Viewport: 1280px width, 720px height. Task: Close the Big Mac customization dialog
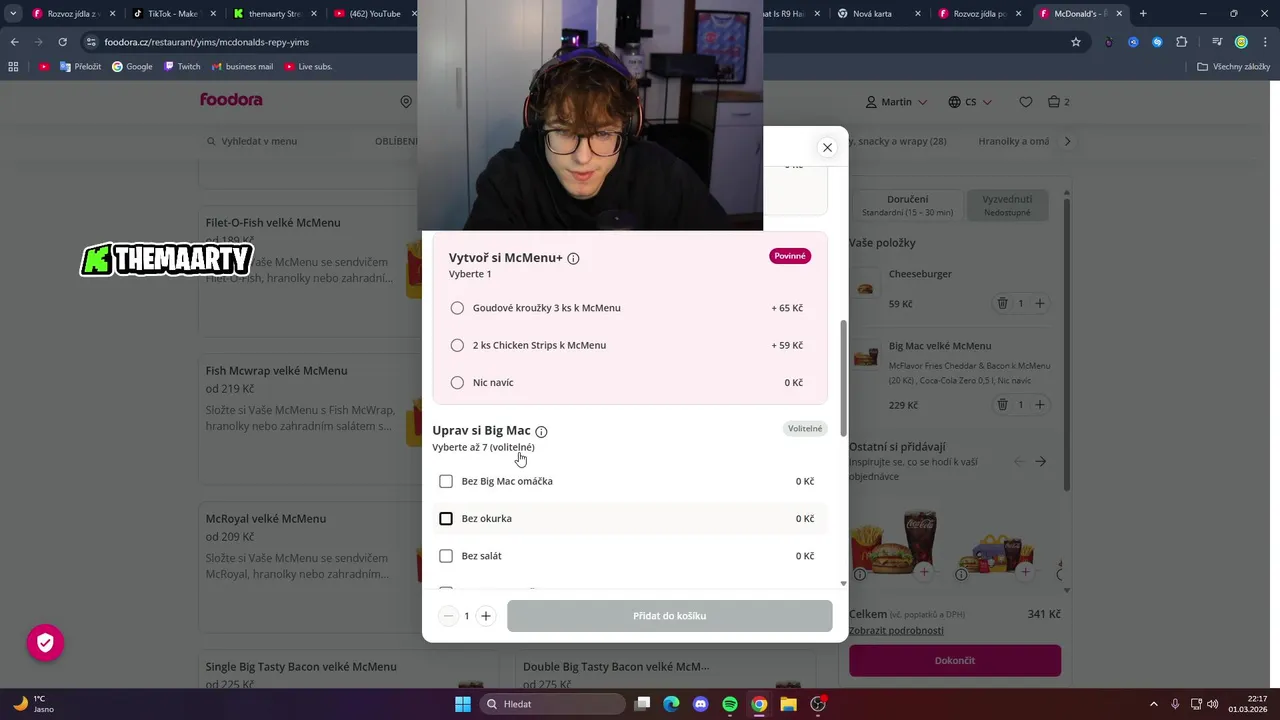[827, 147]
